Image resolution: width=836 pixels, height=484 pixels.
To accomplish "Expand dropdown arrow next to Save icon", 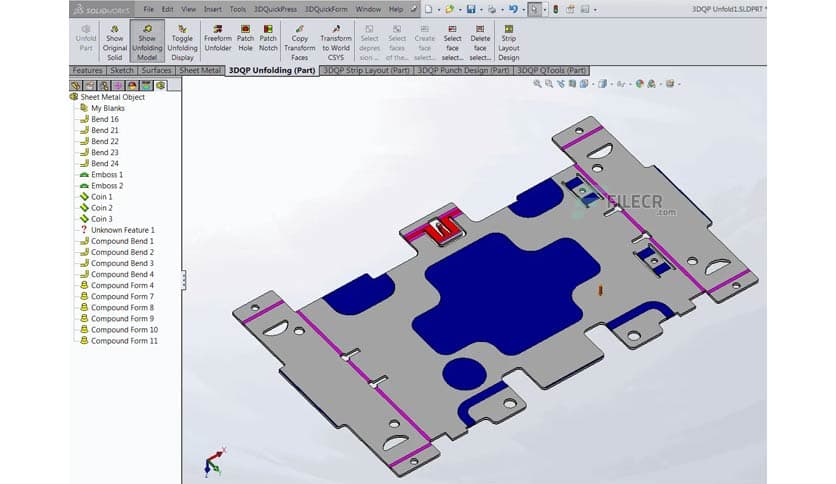I will 480,10.
